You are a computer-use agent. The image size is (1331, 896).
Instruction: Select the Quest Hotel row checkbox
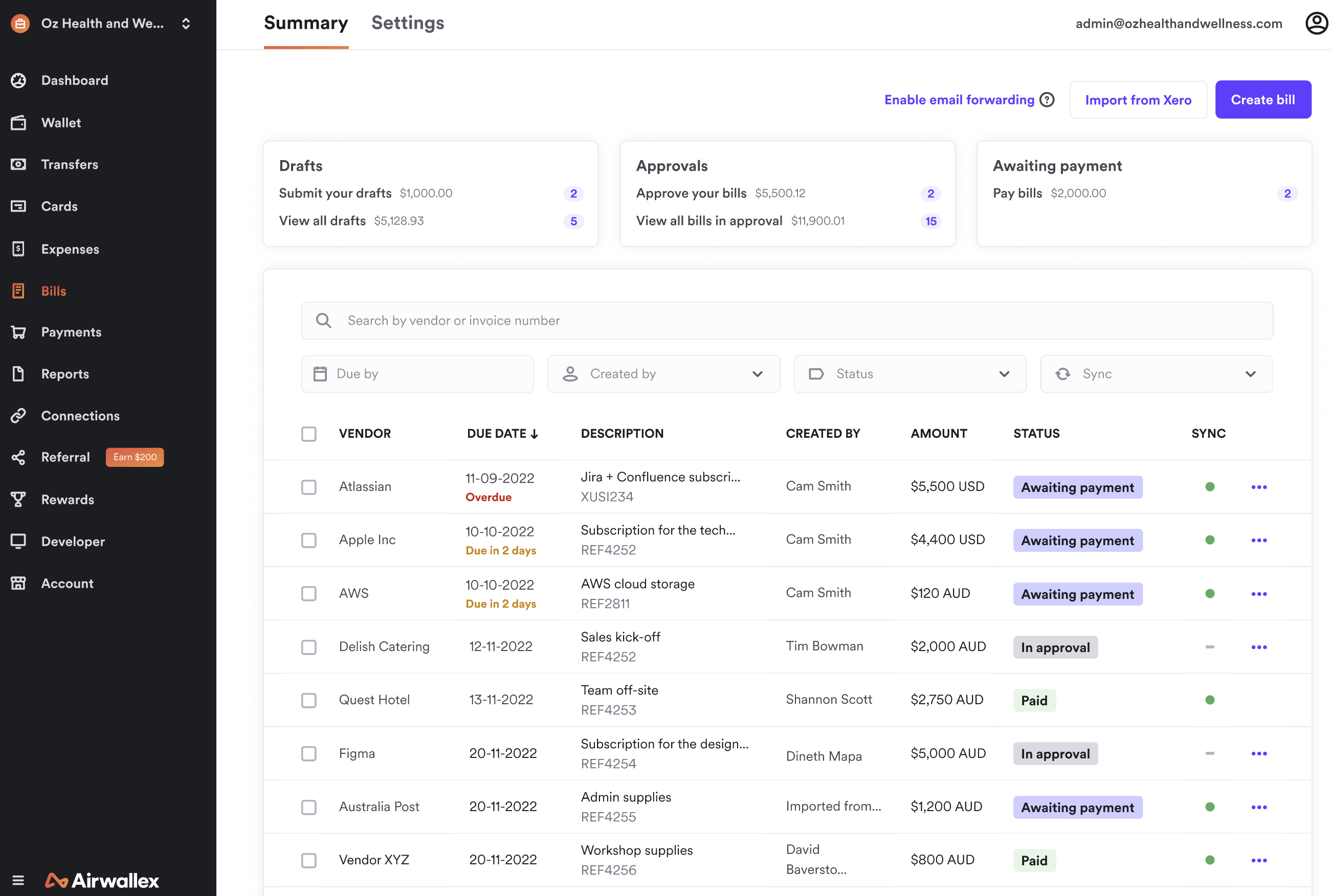(x=308, y=700)
